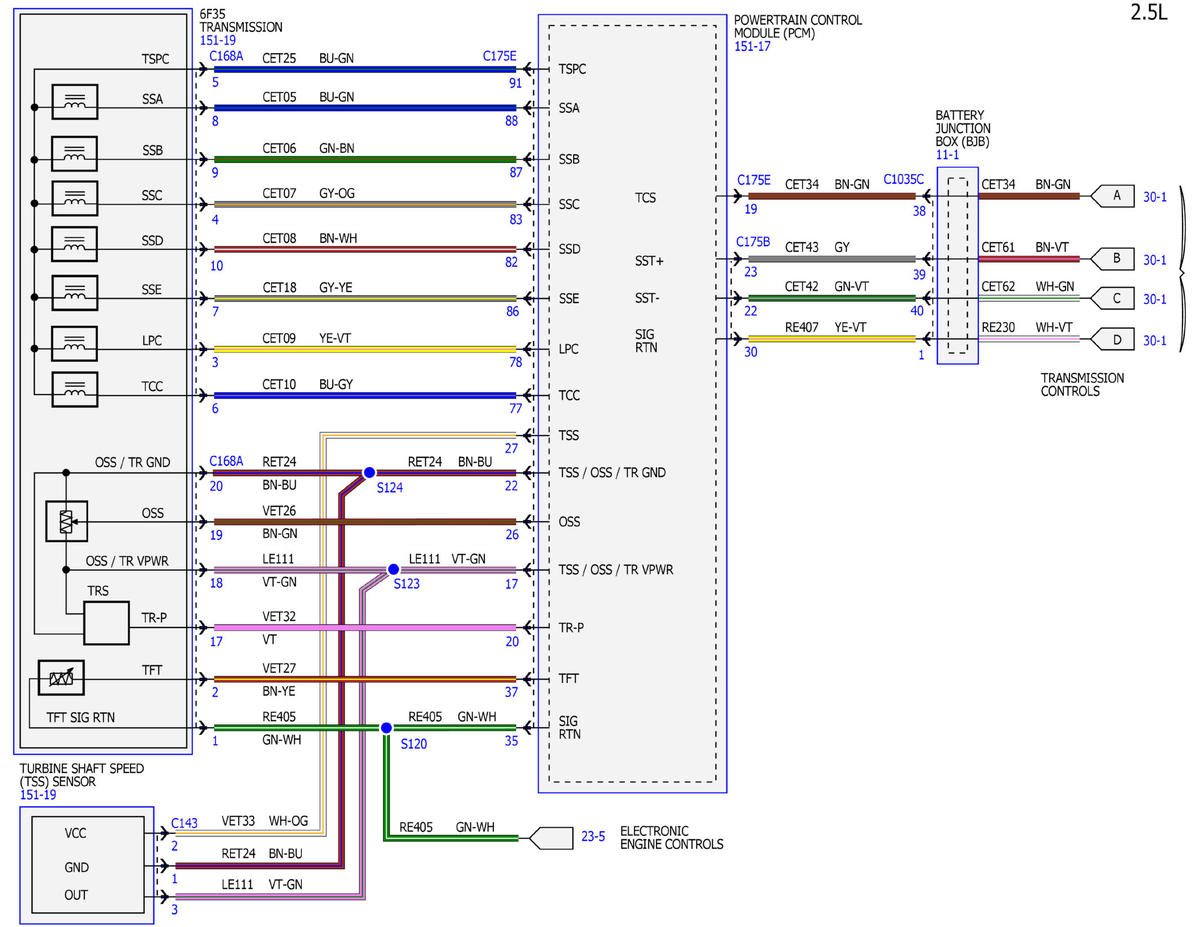The height and width of the screenshot is (927, 1200).
Task: Click the S124 splice dot
Action: (368, 472)
